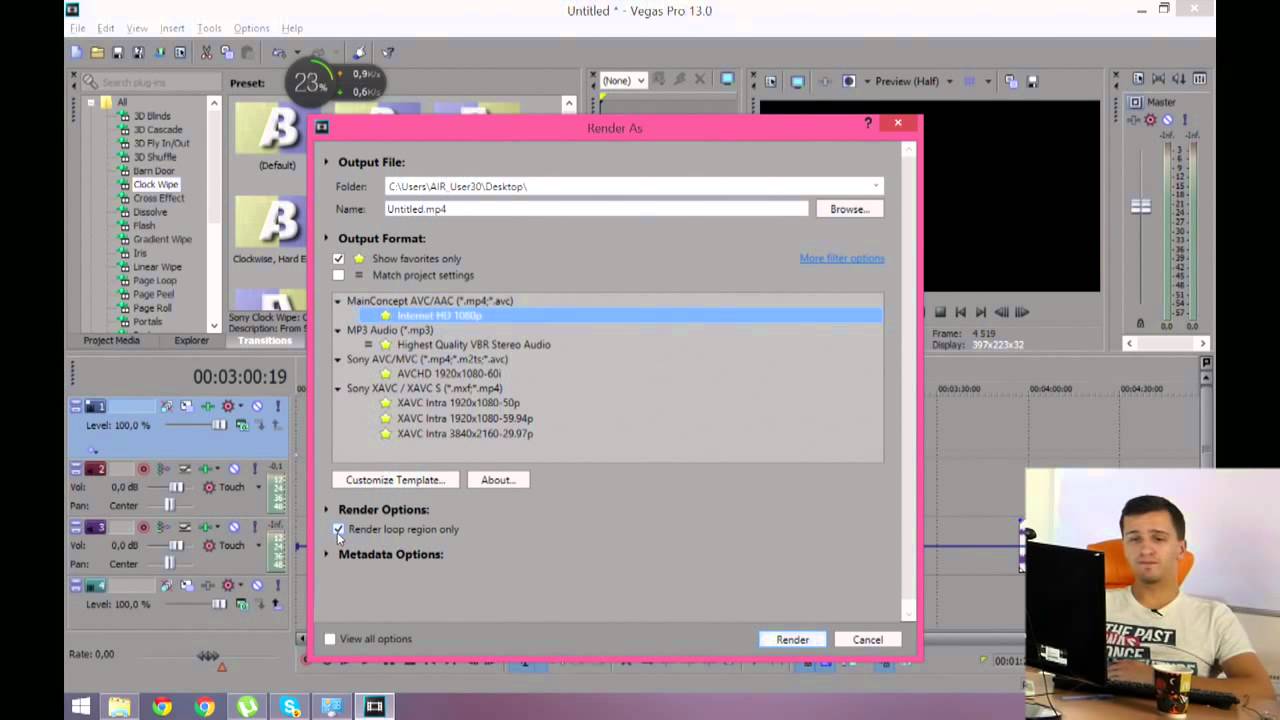
Task: Open the Preview (Half) quality dropdown
Action: 949,81
